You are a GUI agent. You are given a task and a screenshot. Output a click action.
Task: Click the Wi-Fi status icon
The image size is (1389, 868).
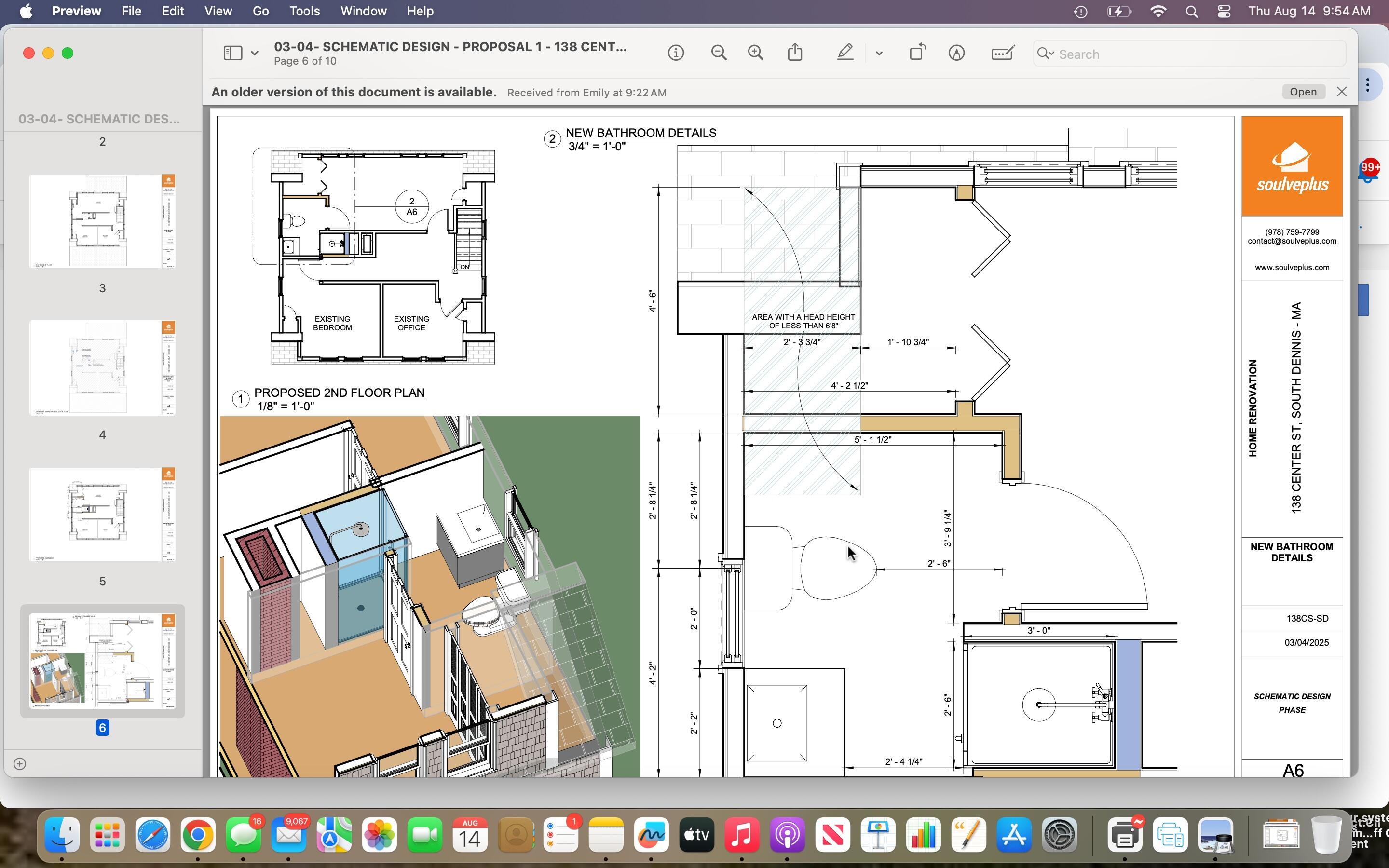(1158, 12)
